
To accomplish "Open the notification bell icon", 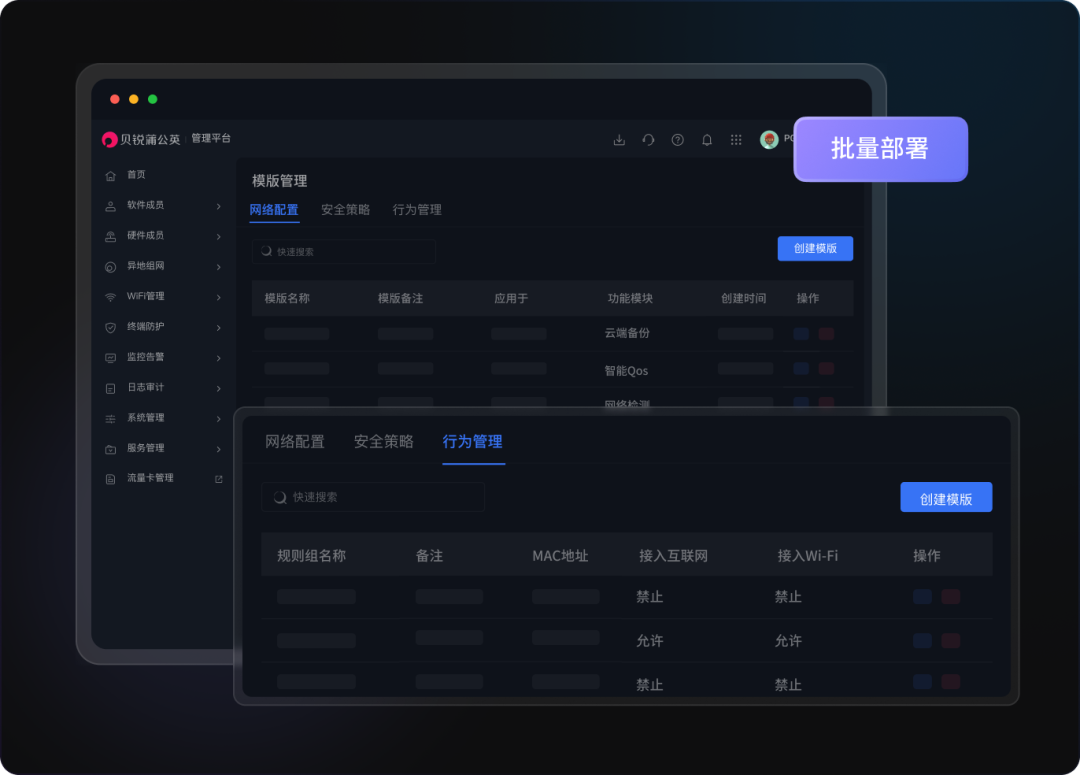I will pos(707,140).
